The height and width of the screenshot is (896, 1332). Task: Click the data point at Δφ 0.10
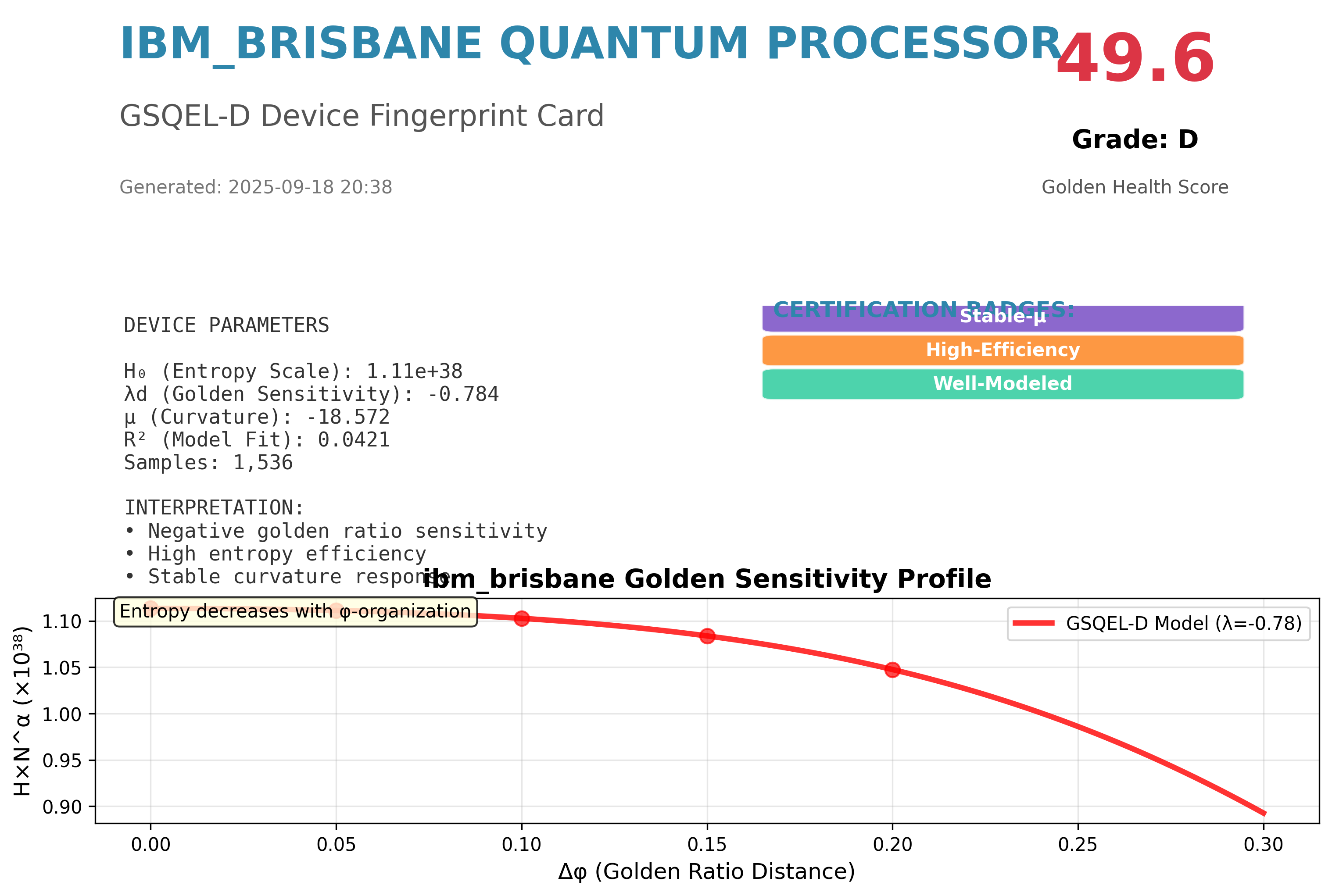521,618
